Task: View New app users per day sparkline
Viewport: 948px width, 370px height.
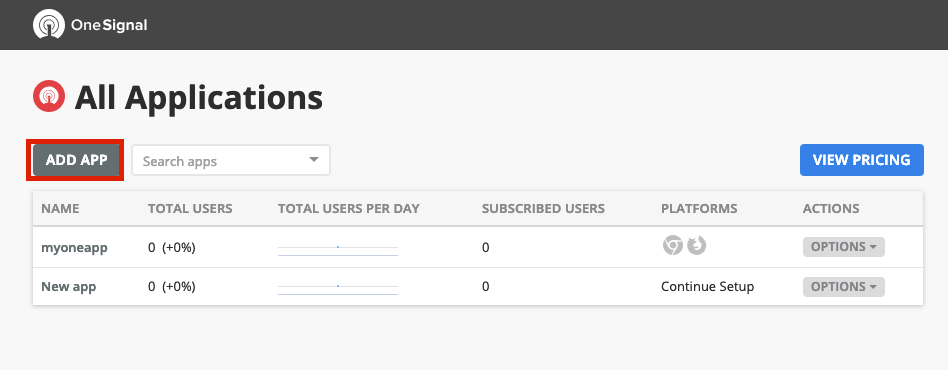Action: (338, 287)
